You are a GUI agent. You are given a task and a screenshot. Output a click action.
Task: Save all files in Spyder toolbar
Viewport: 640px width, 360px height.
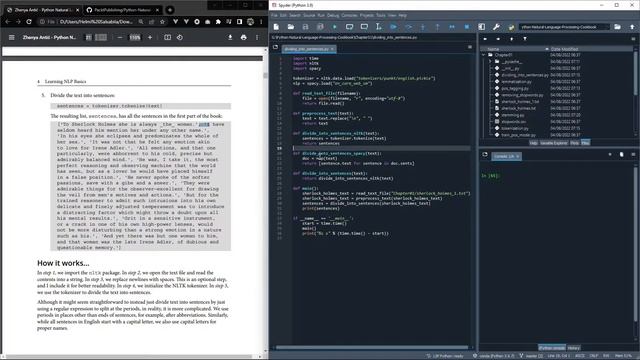pos(320,27)
